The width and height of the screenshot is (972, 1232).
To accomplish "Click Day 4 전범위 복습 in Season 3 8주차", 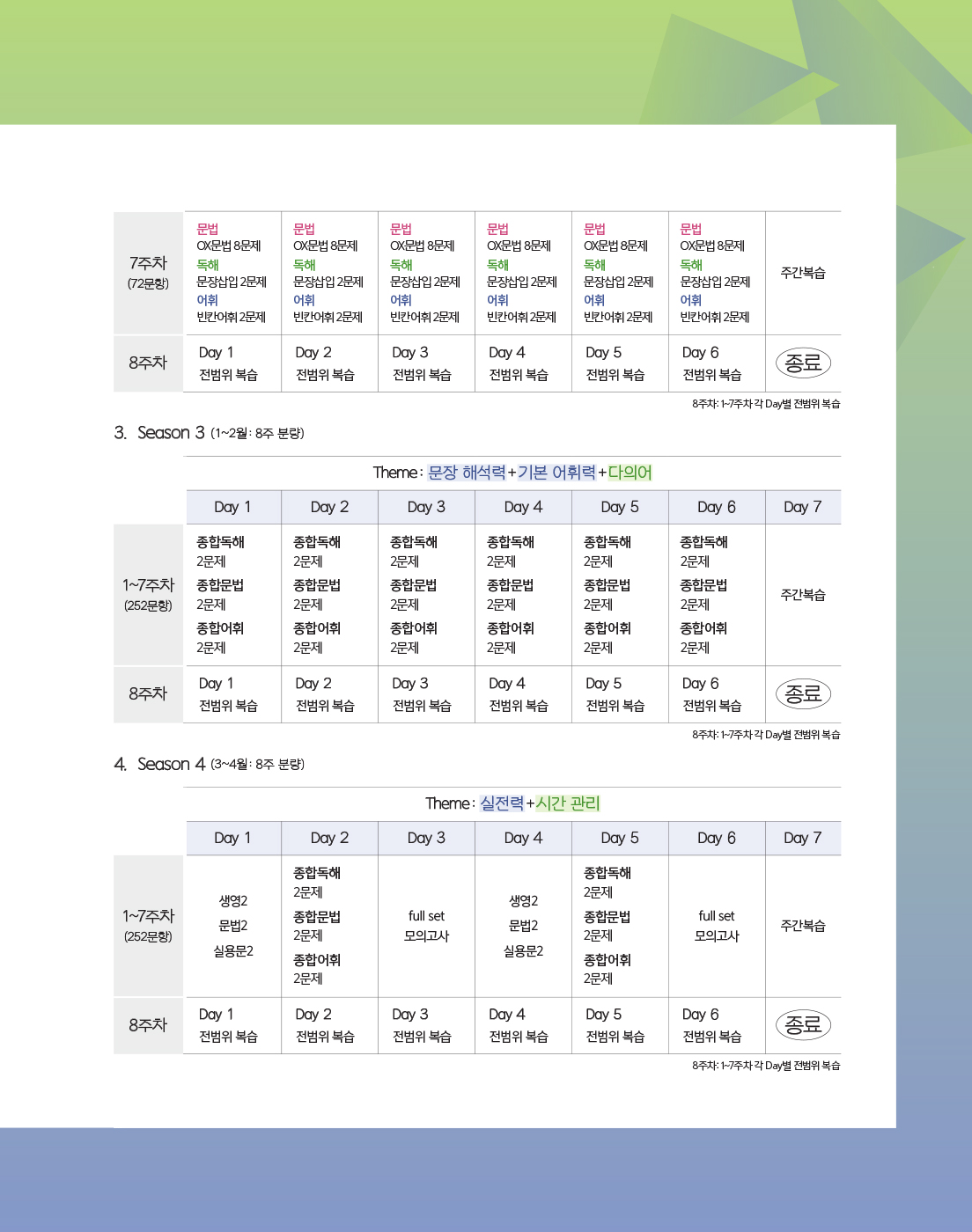I will coord(518,694).
